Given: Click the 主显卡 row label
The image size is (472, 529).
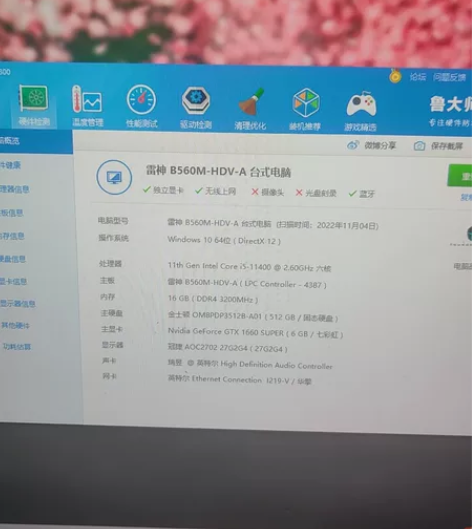Looking at the screenshot, I should point(112,329).
